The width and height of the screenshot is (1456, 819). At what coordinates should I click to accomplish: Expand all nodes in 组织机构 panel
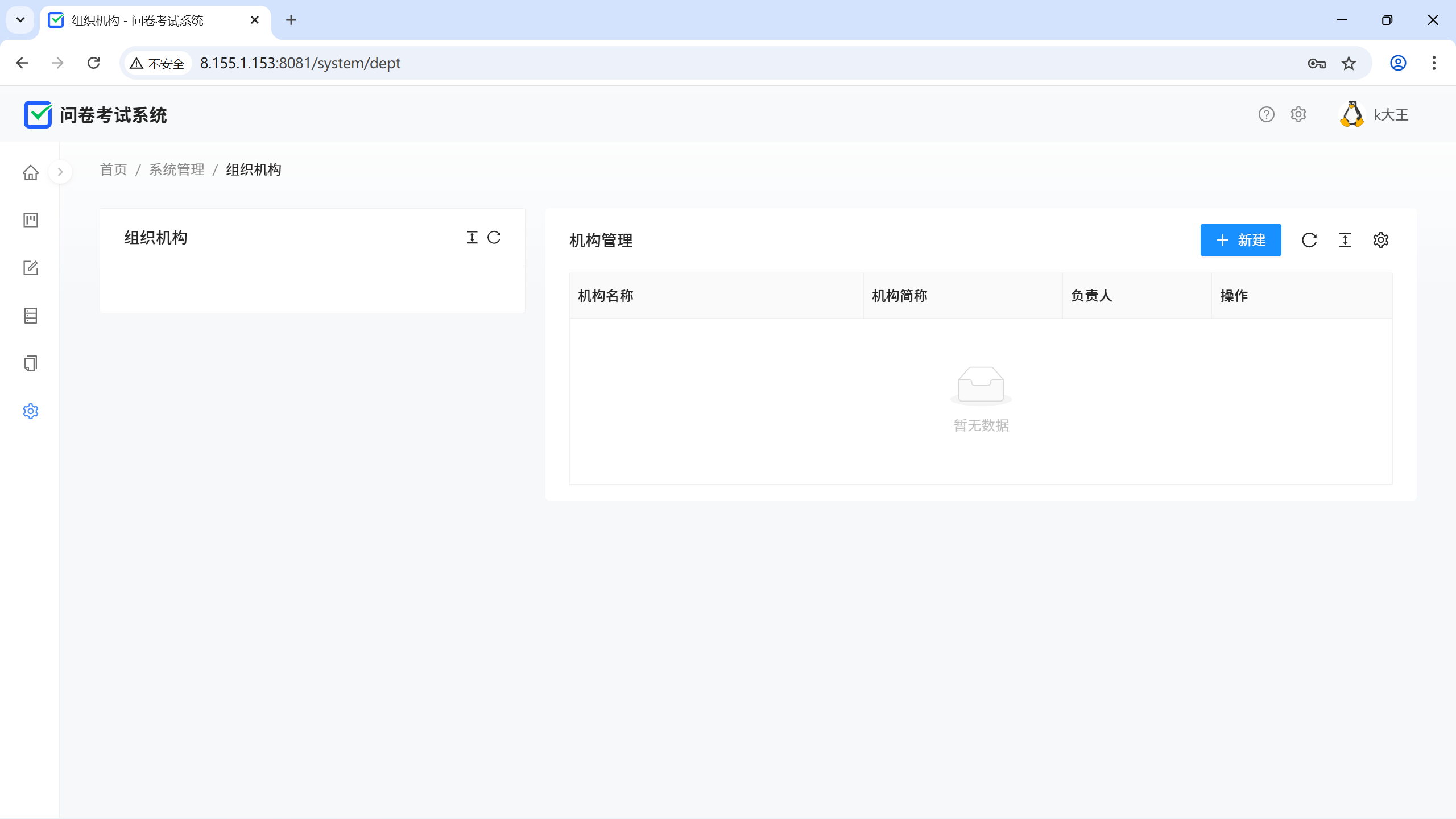(472, 238)
